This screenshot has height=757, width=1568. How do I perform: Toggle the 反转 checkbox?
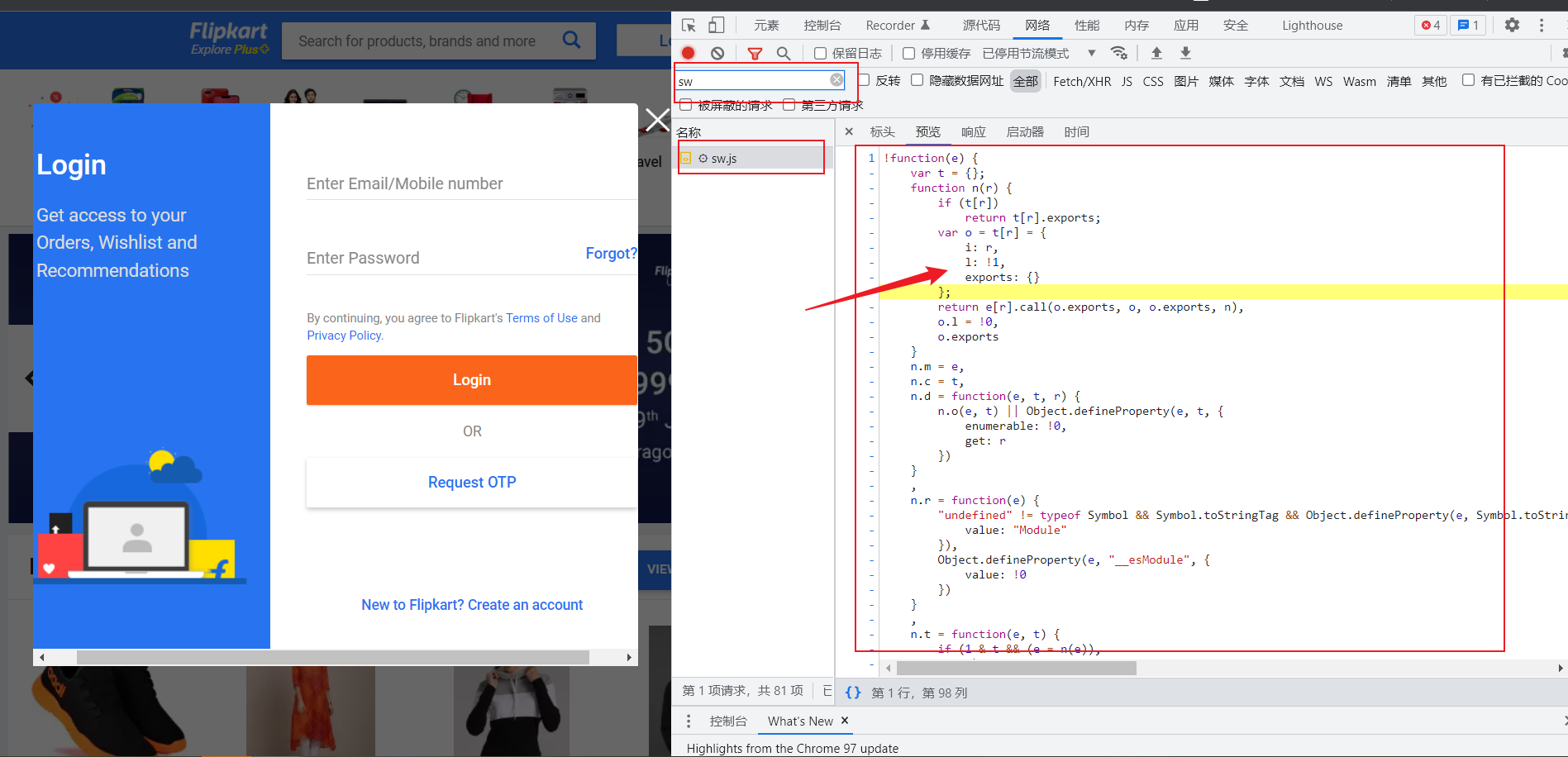click(x=865, y=80)
